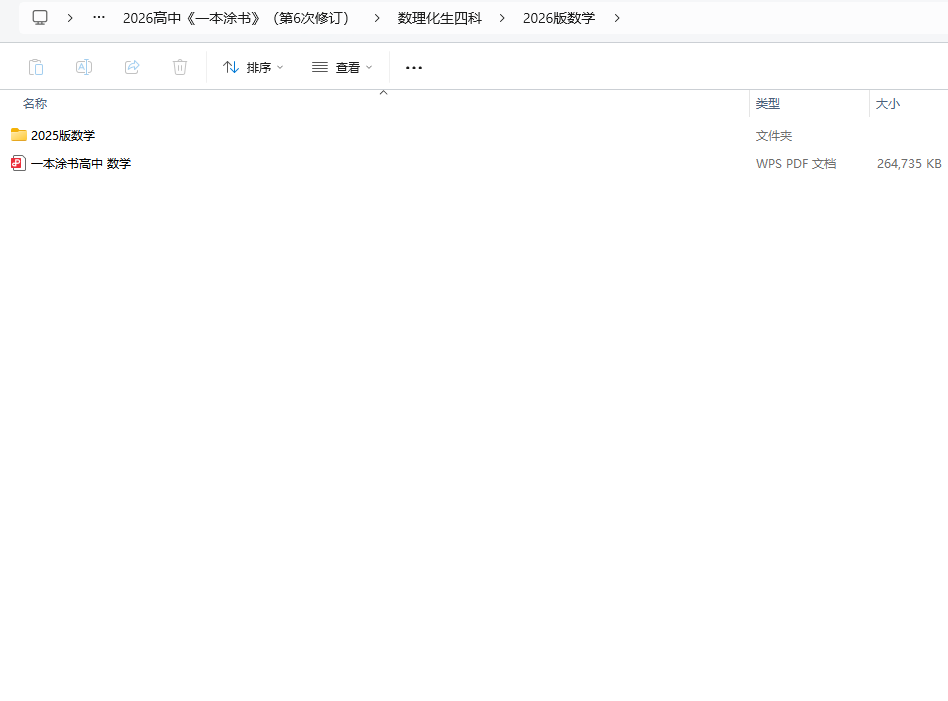Open the 查看 view dropdown
The height and width of the screenshot is (701, 948).
click(342, 67)
